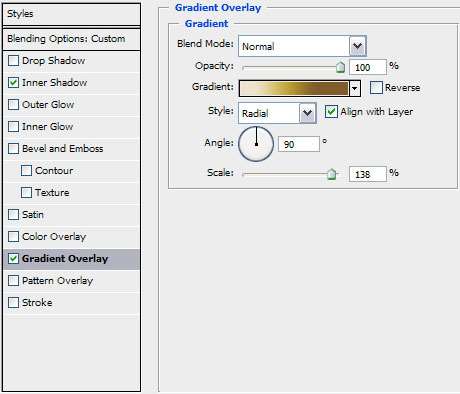Open the gradient Style dropdown showing Radial
The image size is (460, 394).
277,113
